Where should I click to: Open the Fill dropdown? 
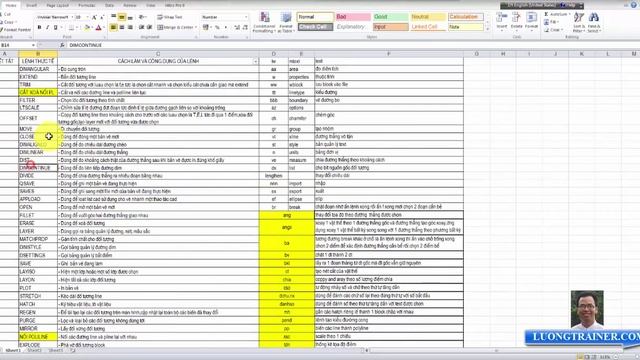tap(551, 22)
